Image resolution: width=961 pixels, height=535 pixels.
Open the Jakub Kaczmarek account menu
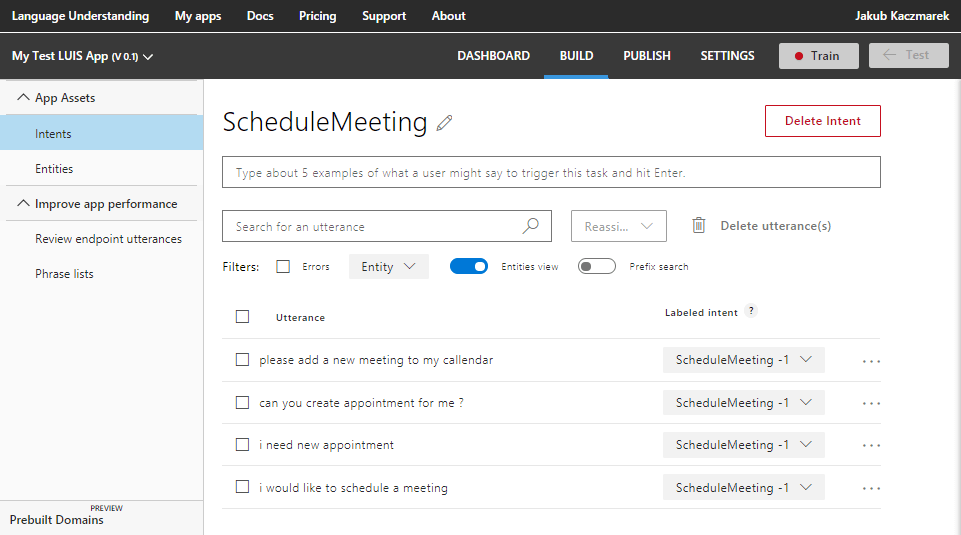tap(902, 16)
